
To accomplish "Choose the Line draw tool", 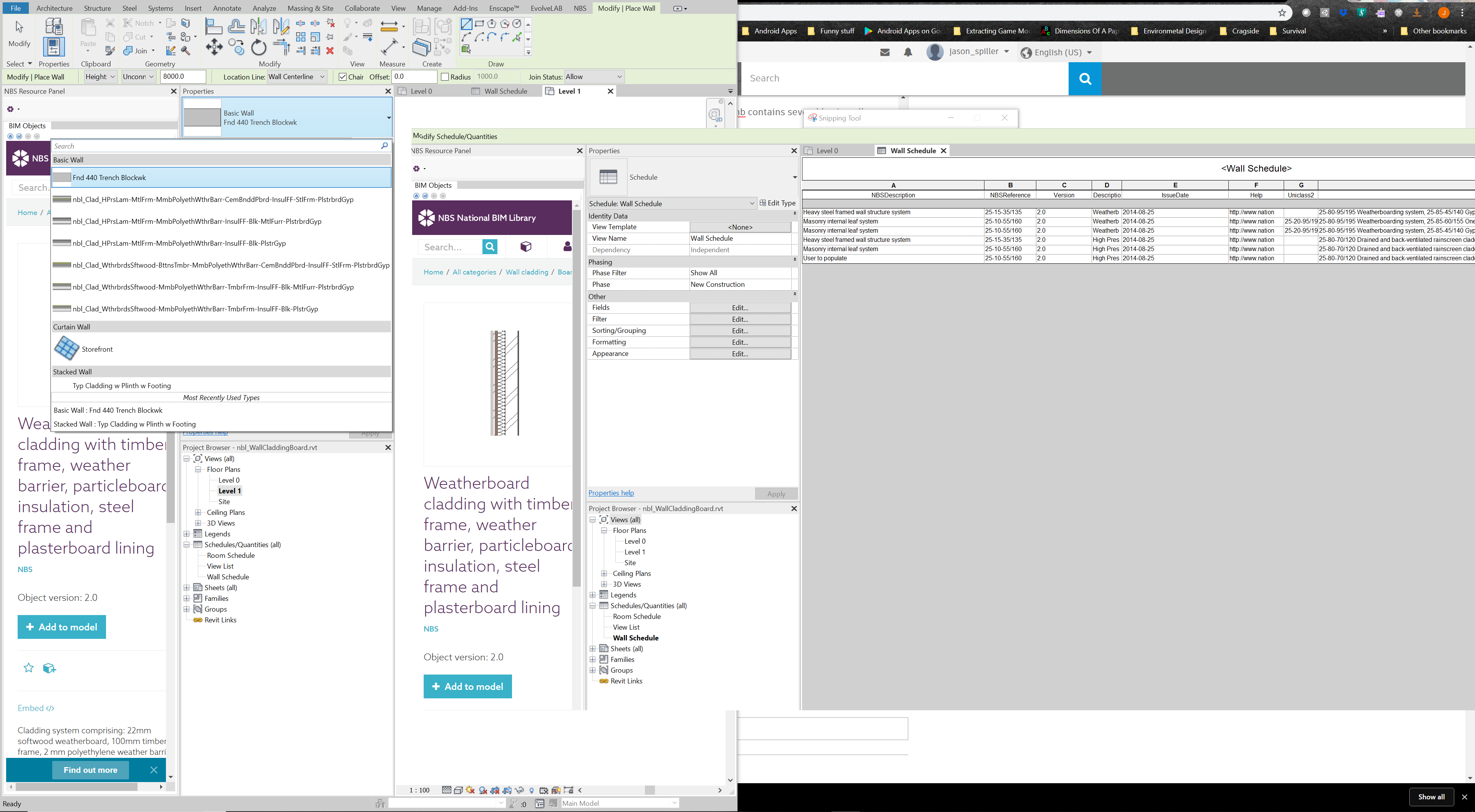I will (467, 24).
